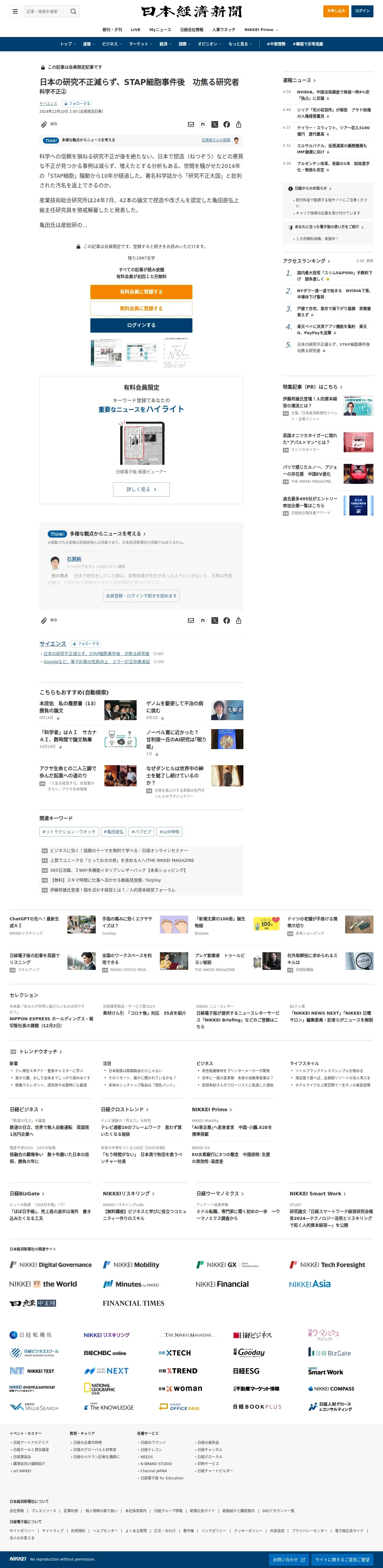Click 無料会員に登録する button
Screen dimensions: 383x1568
(141, 308)
